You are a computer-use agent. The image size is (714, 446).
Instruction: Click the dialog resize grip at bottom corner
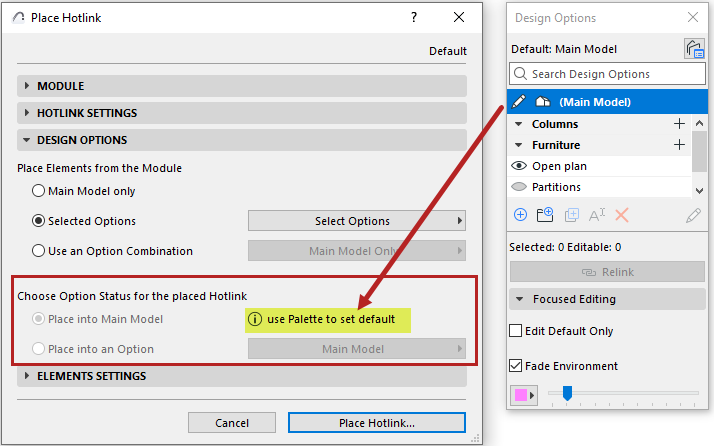(475, 438)
